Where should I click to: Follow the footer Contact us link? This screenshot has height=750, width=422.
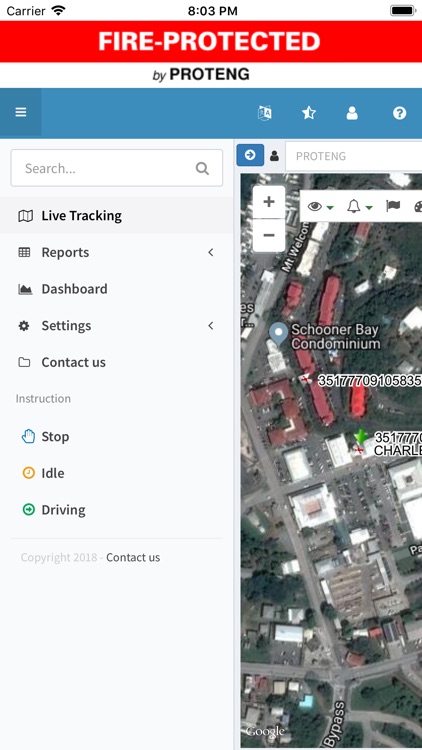tap(133, 557)
